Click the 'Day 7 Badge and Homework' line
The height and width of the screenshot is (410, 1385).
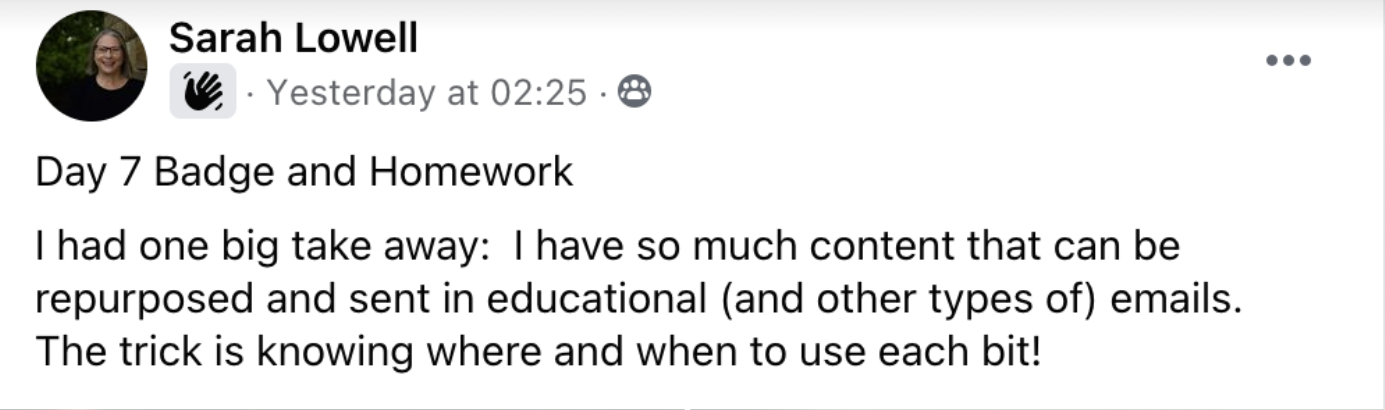[x=304, y=172]
